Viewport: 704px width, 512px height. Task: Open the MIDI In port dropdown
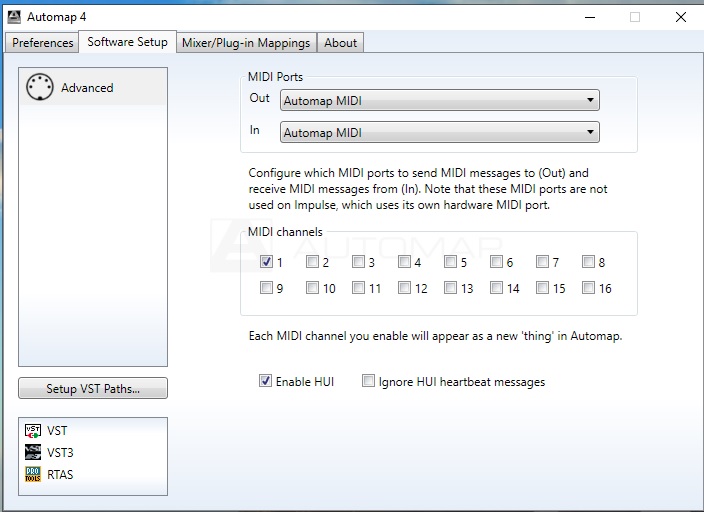[x=440, y=132]
